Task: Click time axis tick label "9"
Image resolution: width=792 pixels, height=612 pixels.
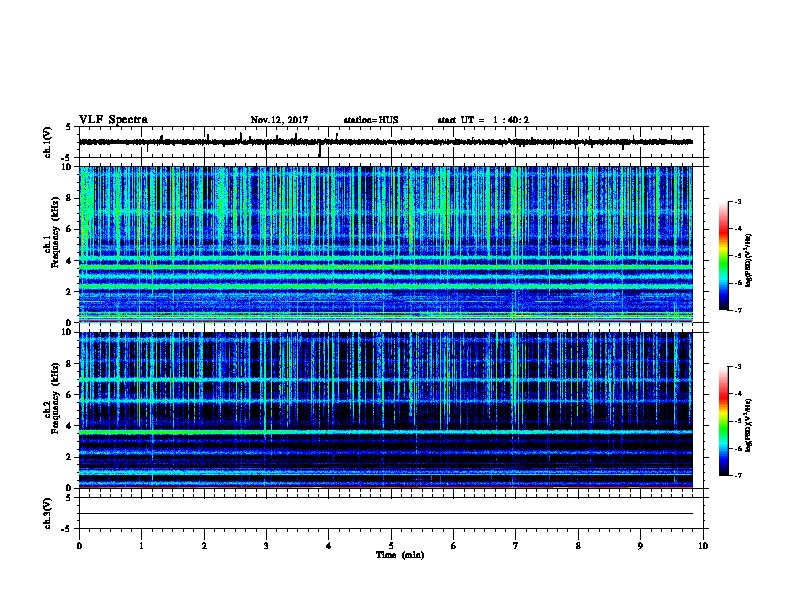Action: (x=640, y=546)
